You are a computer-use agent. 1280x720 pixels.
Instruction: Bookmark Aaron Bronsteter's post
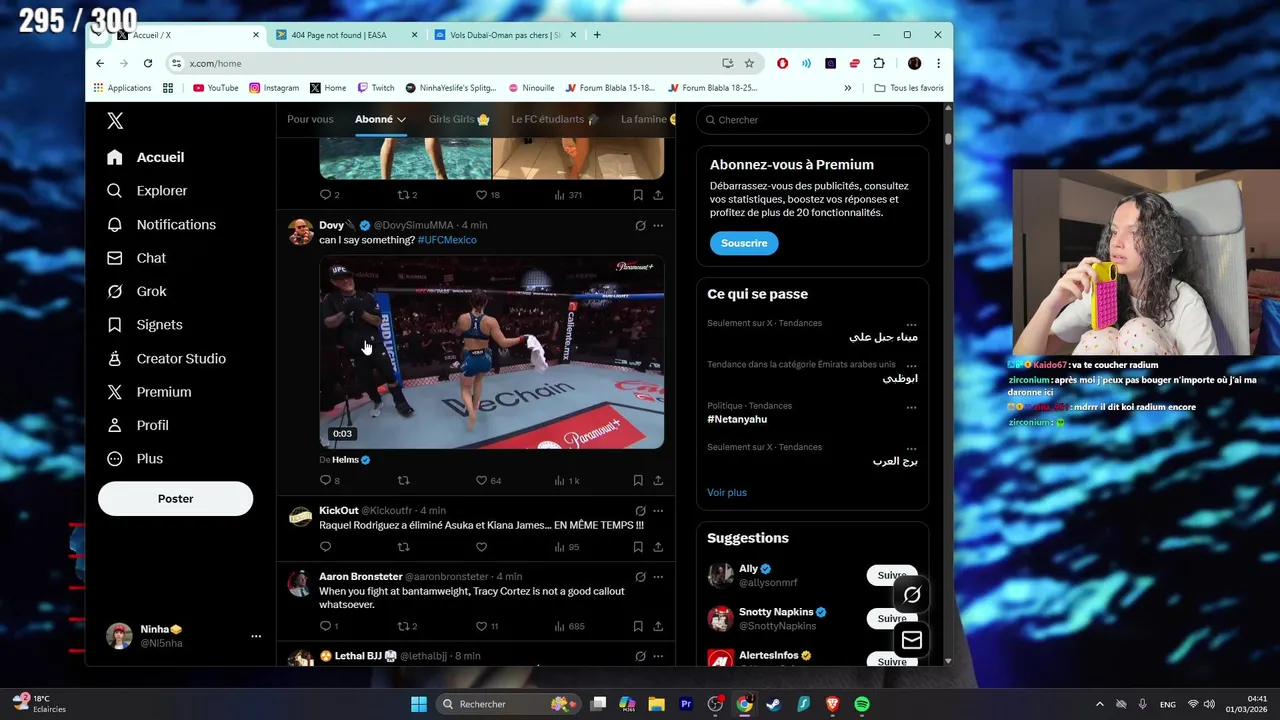click(638, 627)
